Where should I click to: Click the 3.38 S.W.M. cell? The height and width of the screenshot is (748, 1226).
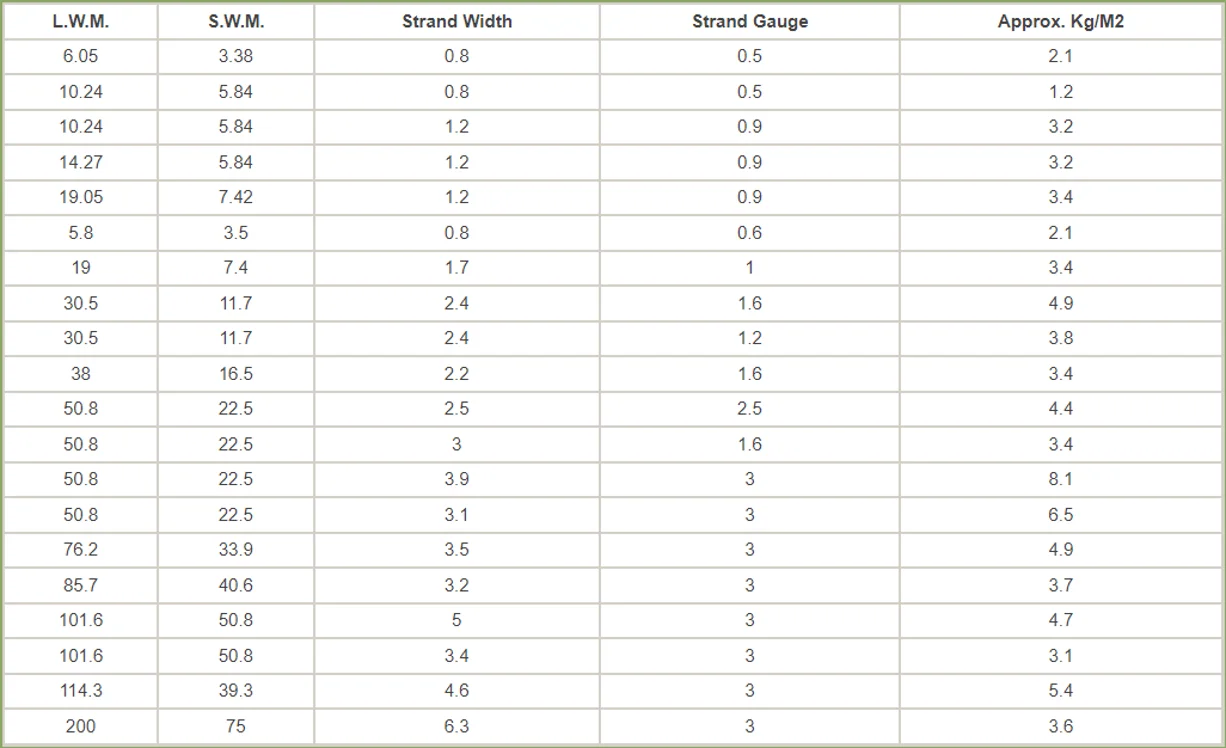(x=236, y=56)
